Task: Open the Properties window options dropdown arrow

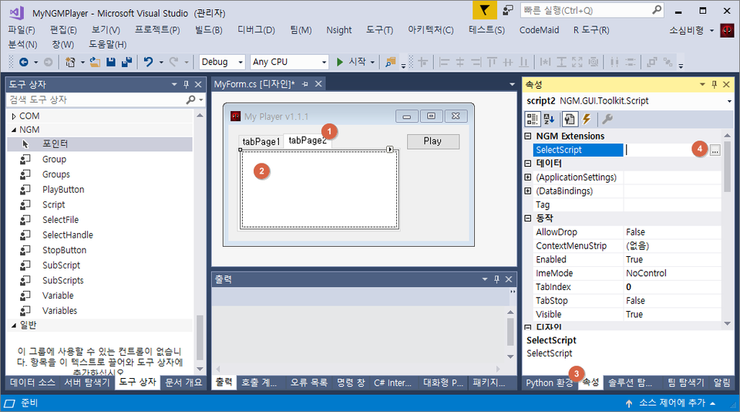Action: pyautogui.click(x=702, y=84)
